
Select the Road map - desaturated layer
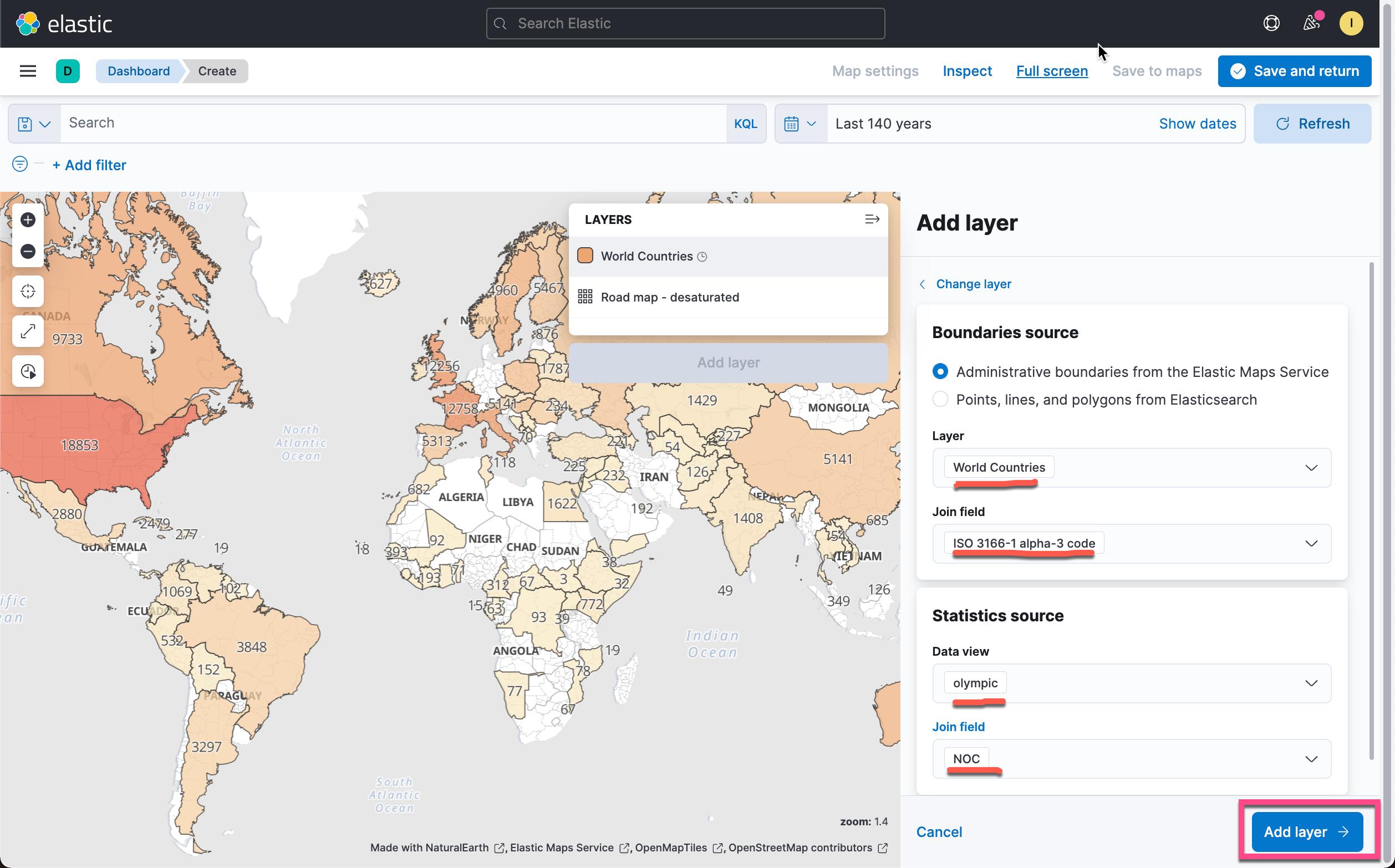click(728, 297)
